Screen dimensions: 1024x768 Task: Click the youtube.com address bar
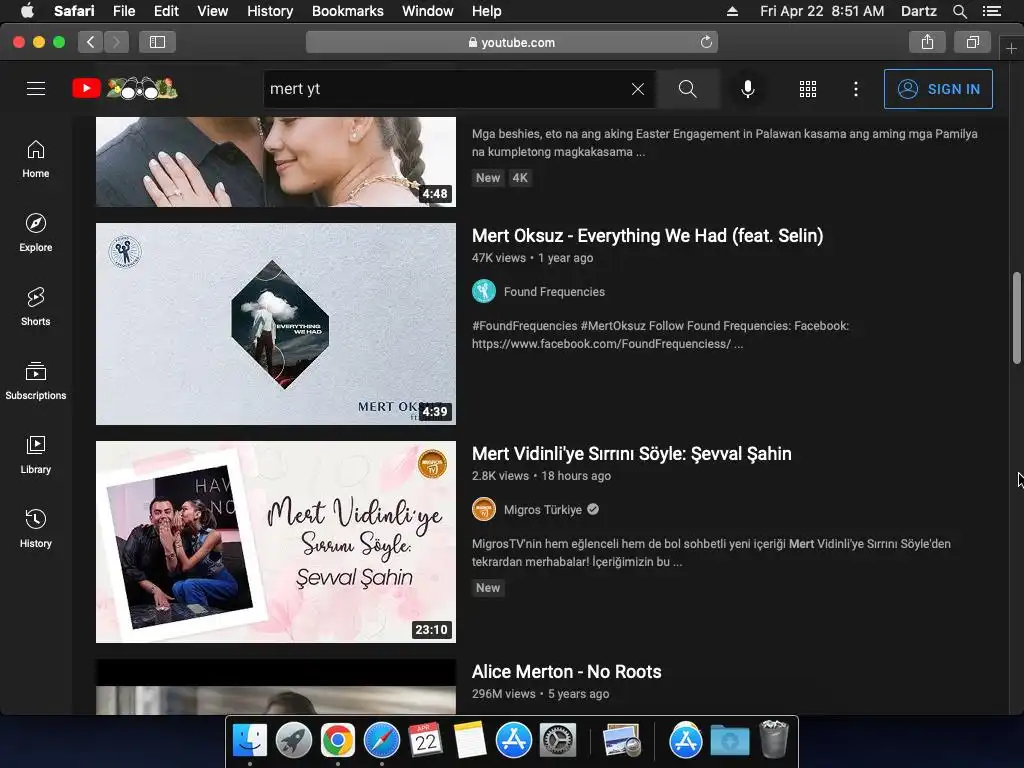point(512,42)
